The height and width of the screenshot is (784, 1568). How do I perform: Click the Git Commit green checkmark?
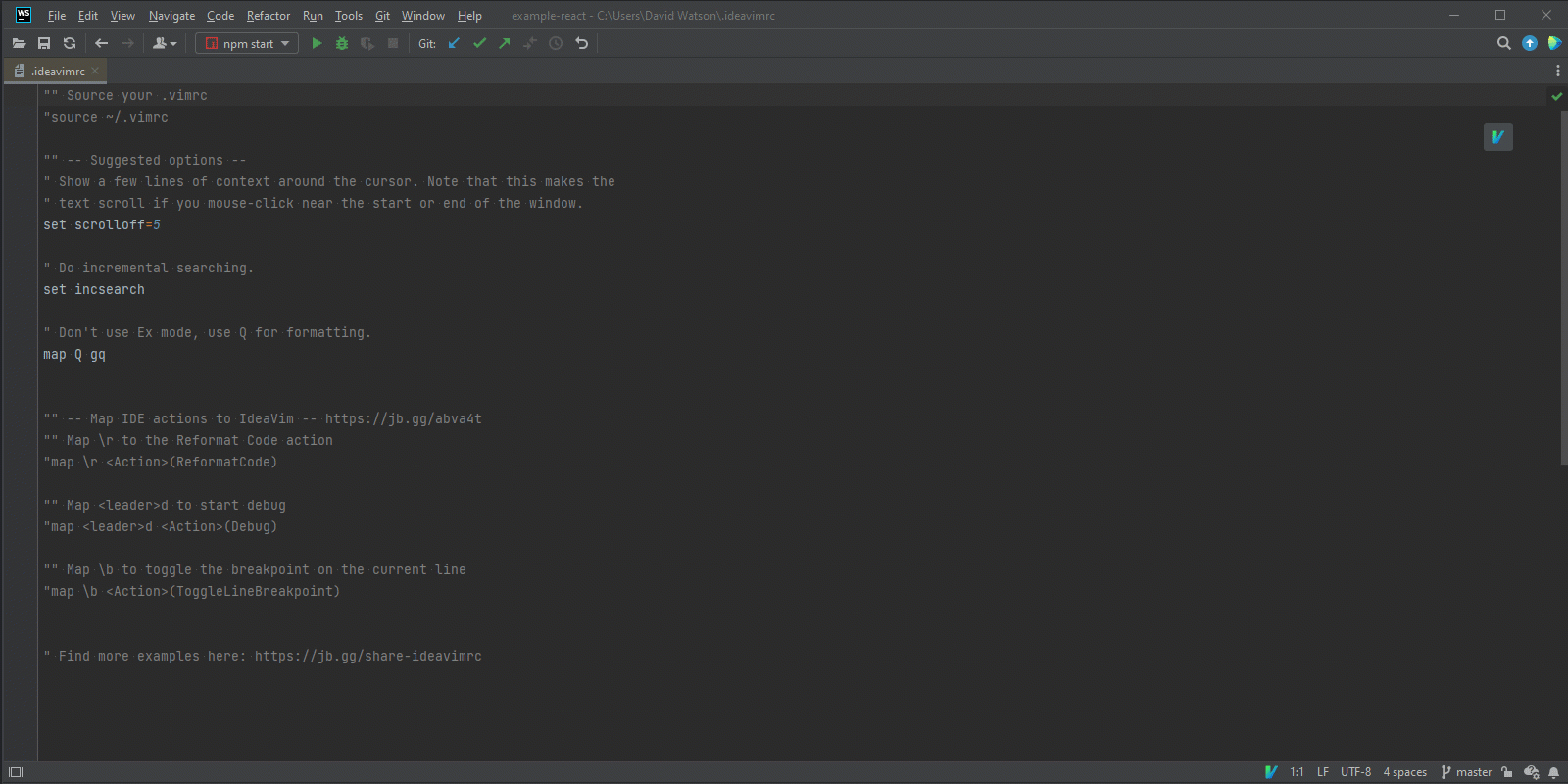[479, 43]
